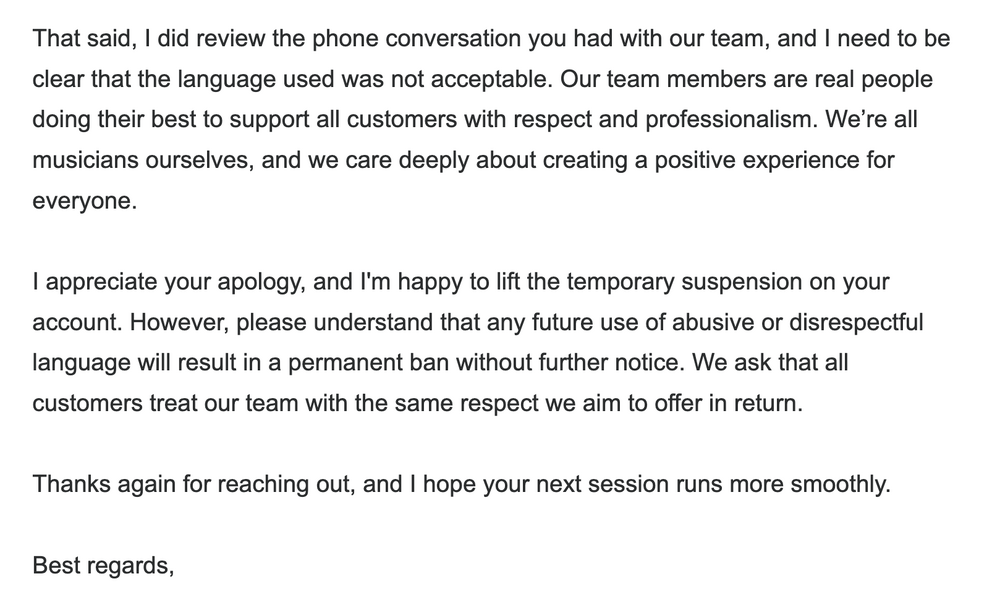Click the word "smoothly."
Viewport: 1000px width, 600px height.
click(841, 485)
